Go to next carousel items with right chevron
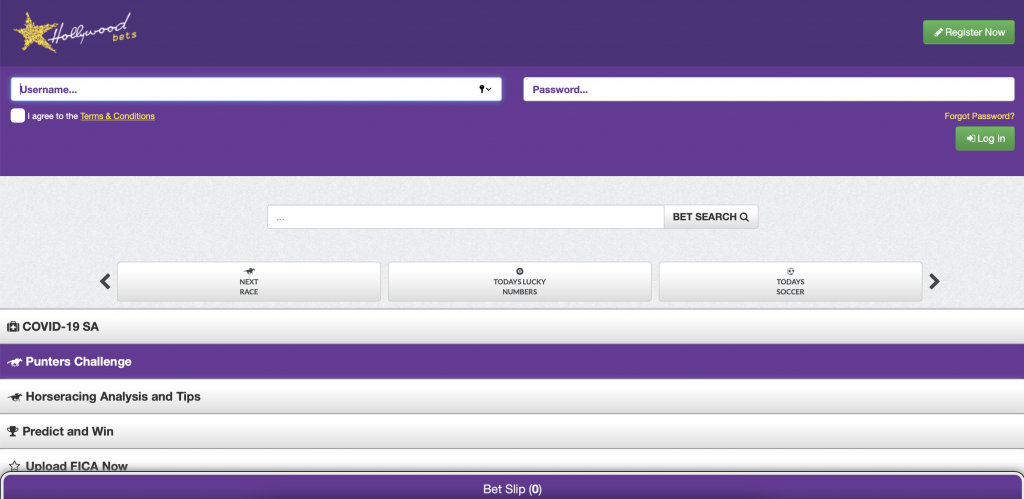Viewport: 1024px width, 499px height. click(x=935, y=282)
